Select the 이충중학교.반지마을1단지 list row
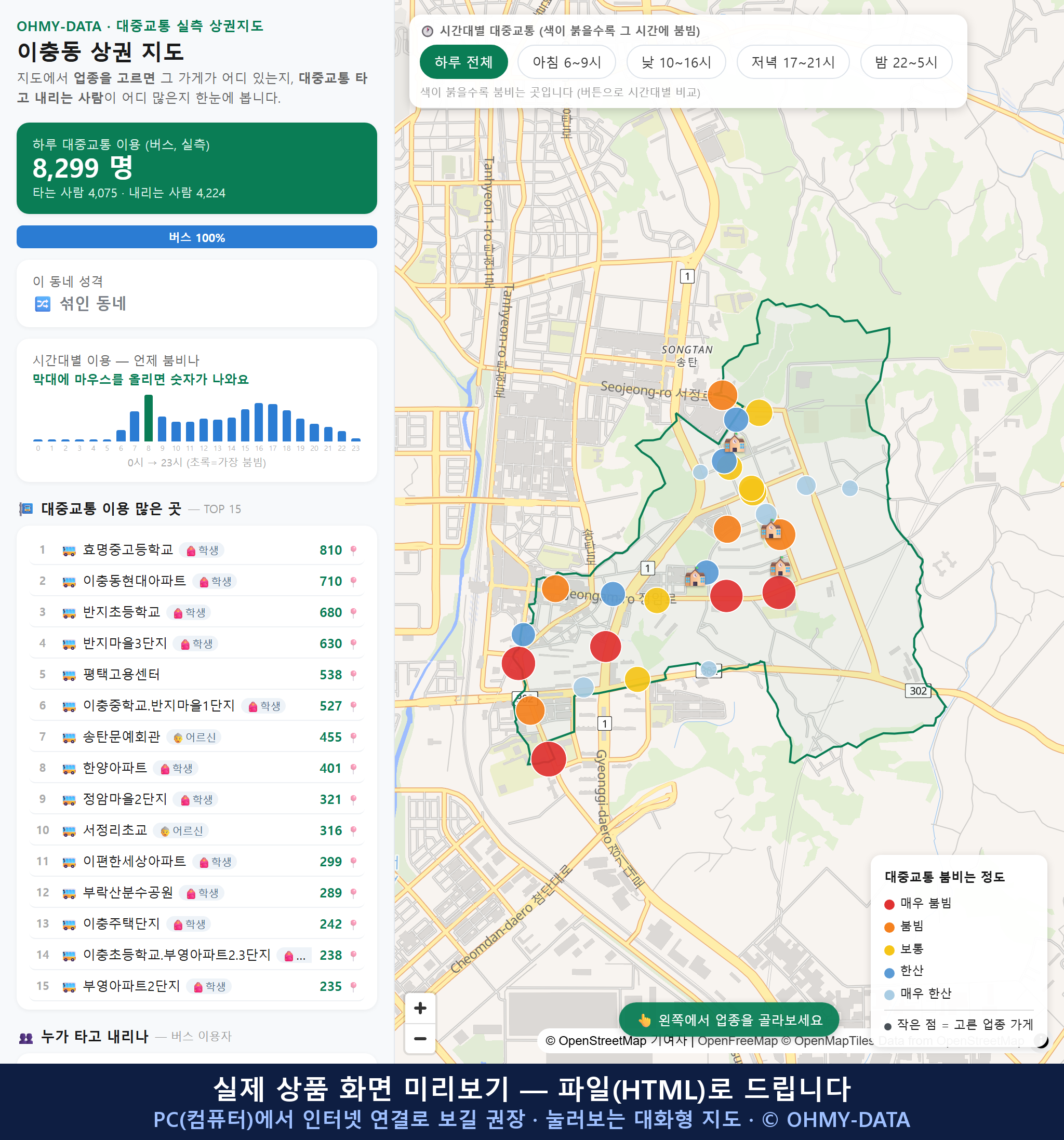 (x=197, y=706)
